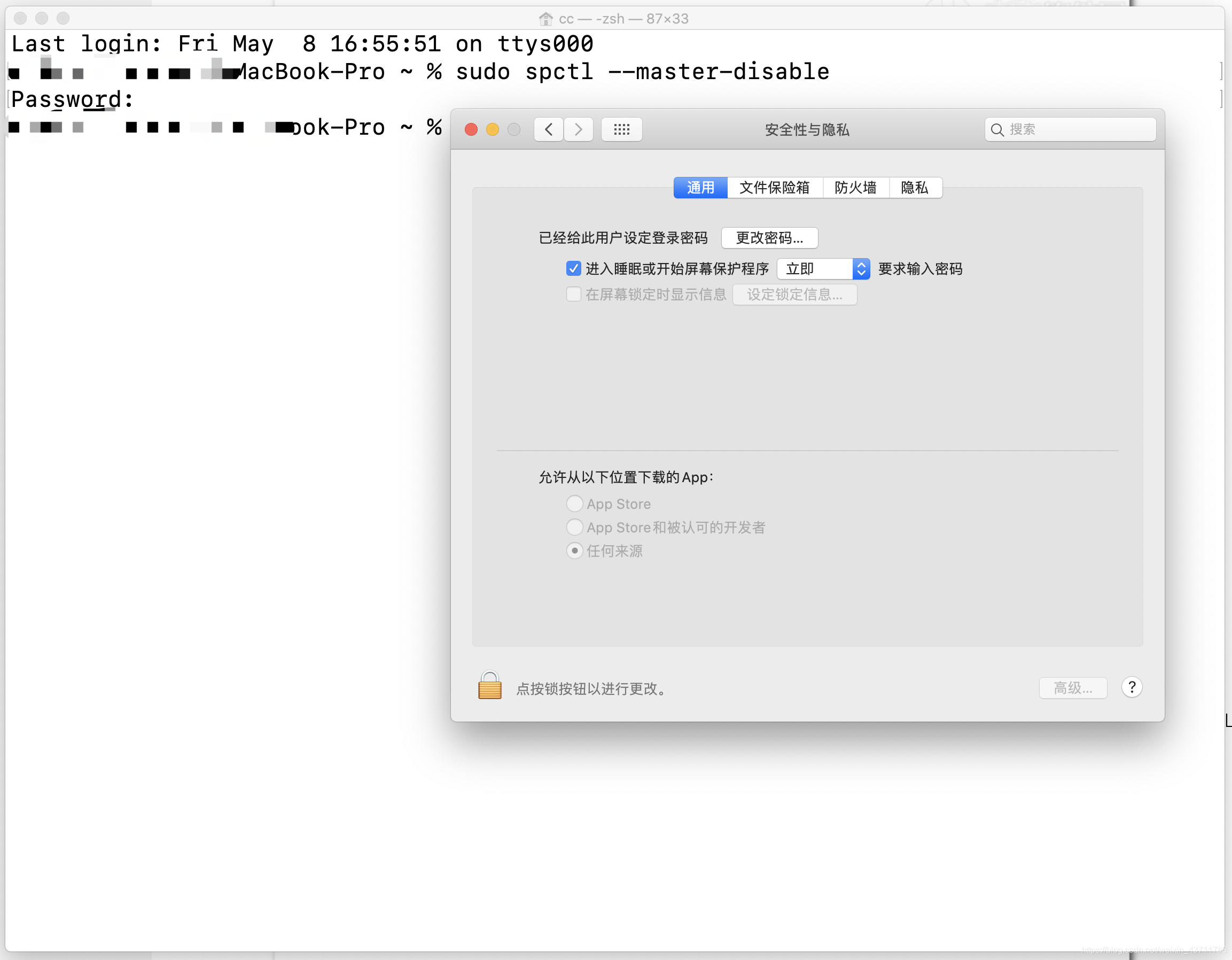
Task: Click the forward navigation arrow
Action: tap(578, 130)
